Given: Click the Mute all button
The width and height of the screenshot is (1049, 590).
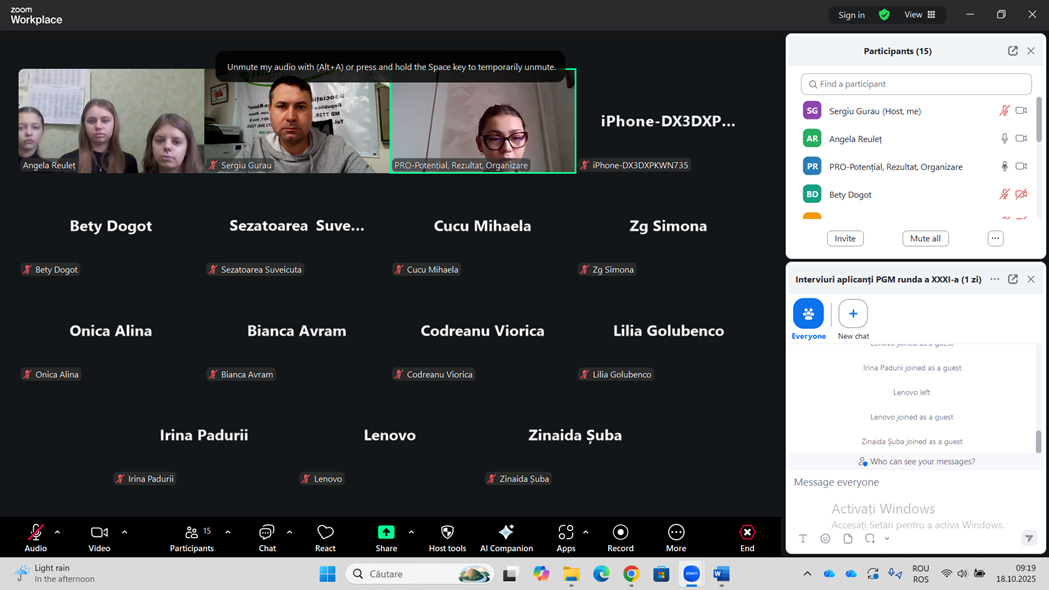Looking at the screenshot, I should tap(925, 239).
